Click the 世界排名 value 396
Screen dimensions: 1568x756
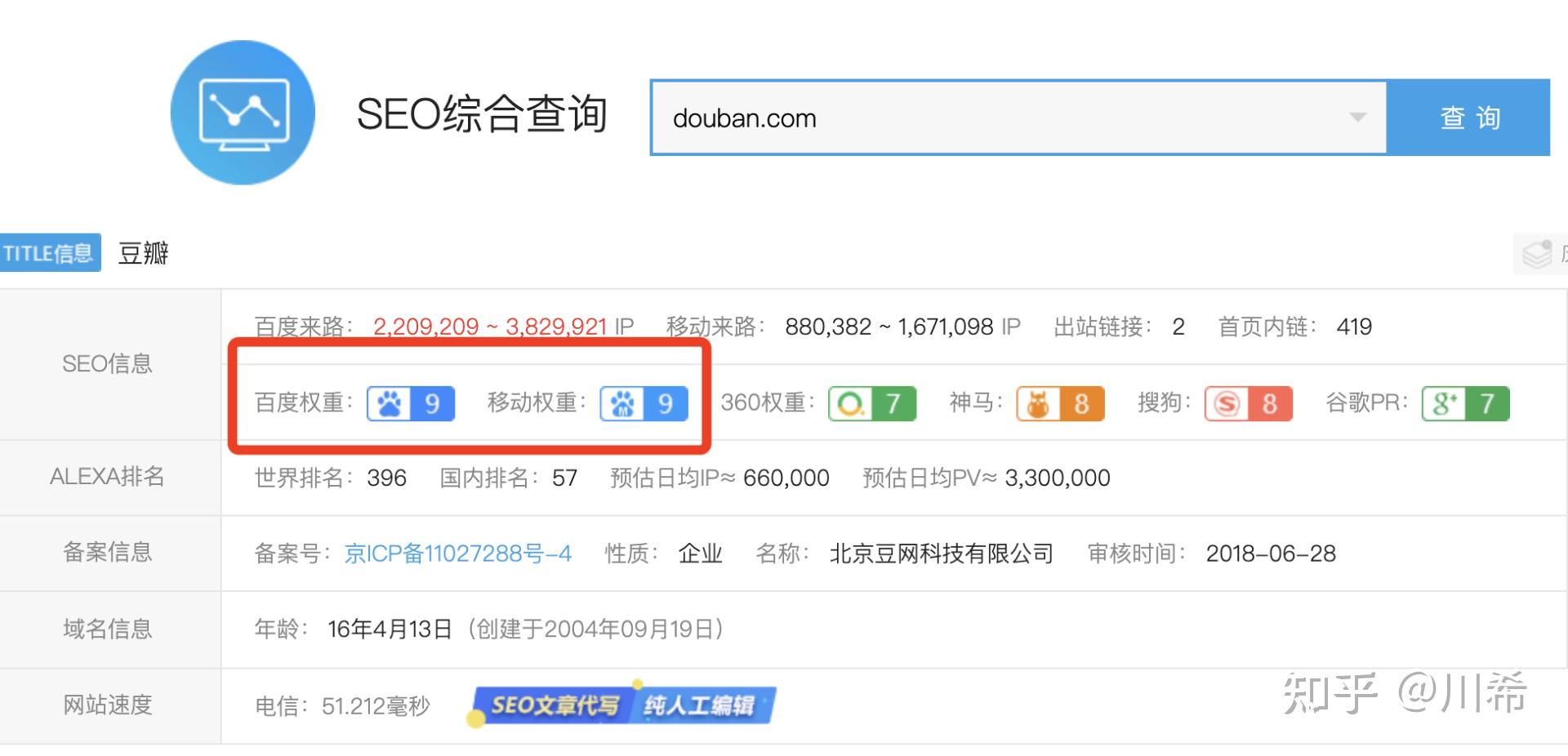click(386, 478)
